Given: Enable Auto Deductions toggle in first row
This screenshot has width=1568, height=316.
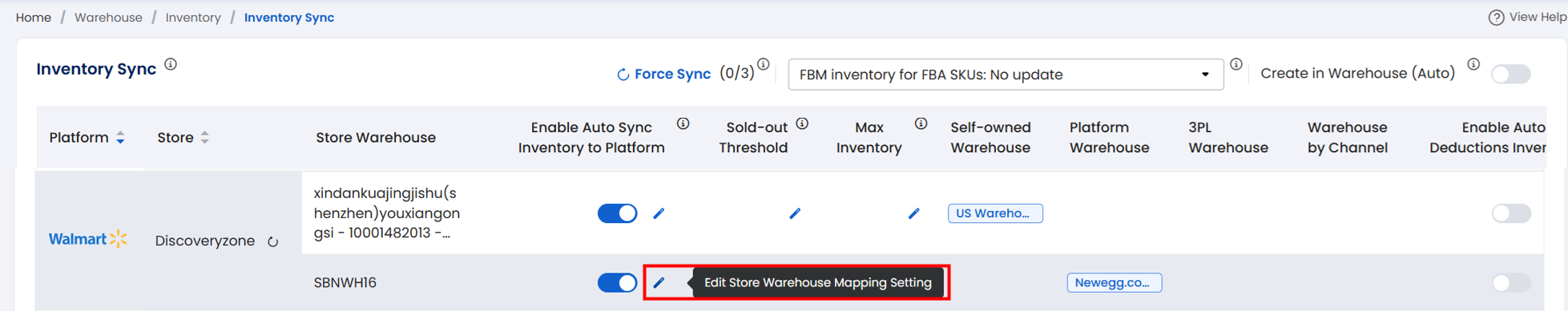Looking at the screenshot, I should [x=1511, y=213].
